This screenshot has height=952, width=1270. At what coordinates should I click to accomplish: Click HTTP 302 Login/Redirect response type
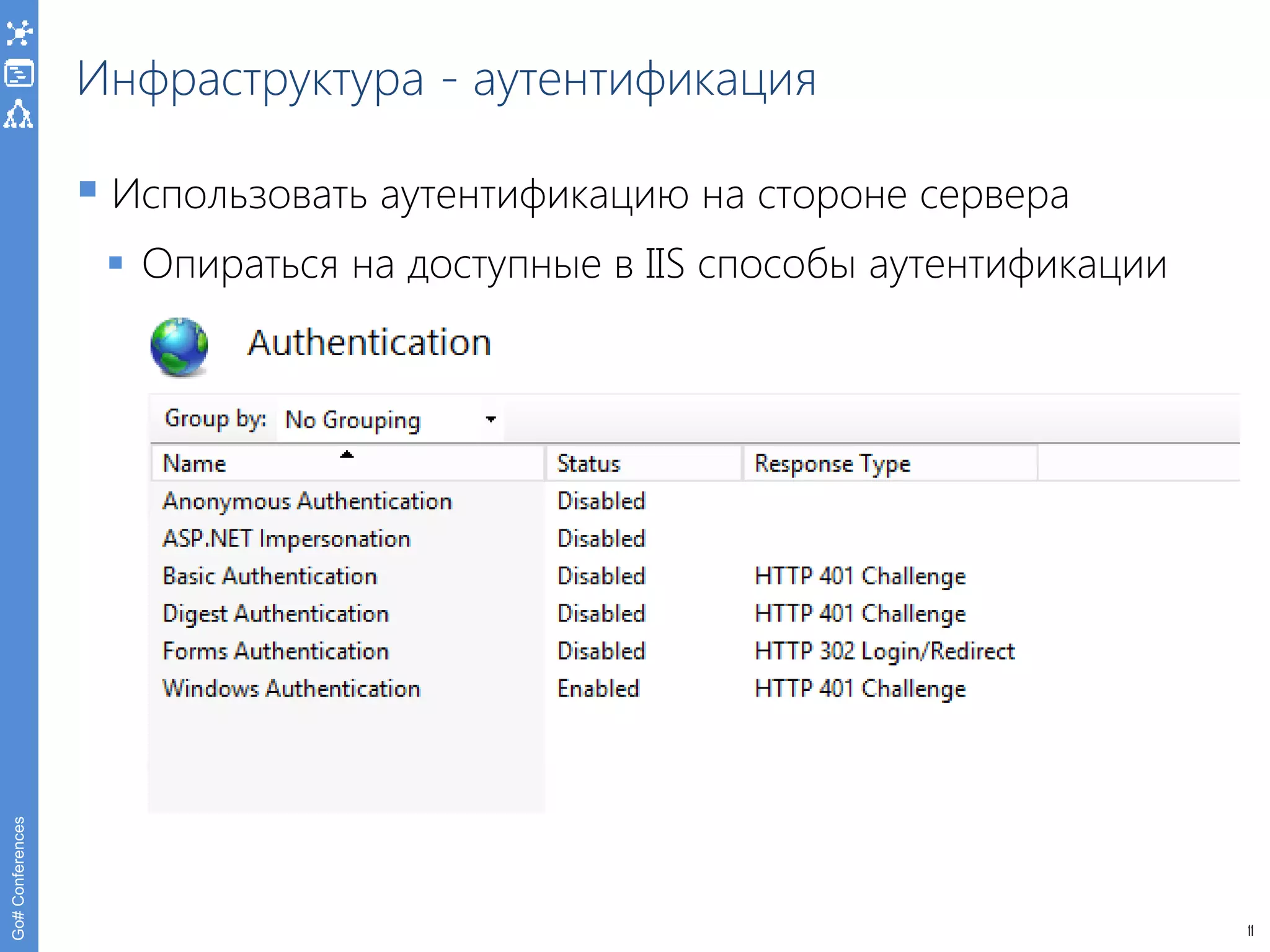point(884,651)
